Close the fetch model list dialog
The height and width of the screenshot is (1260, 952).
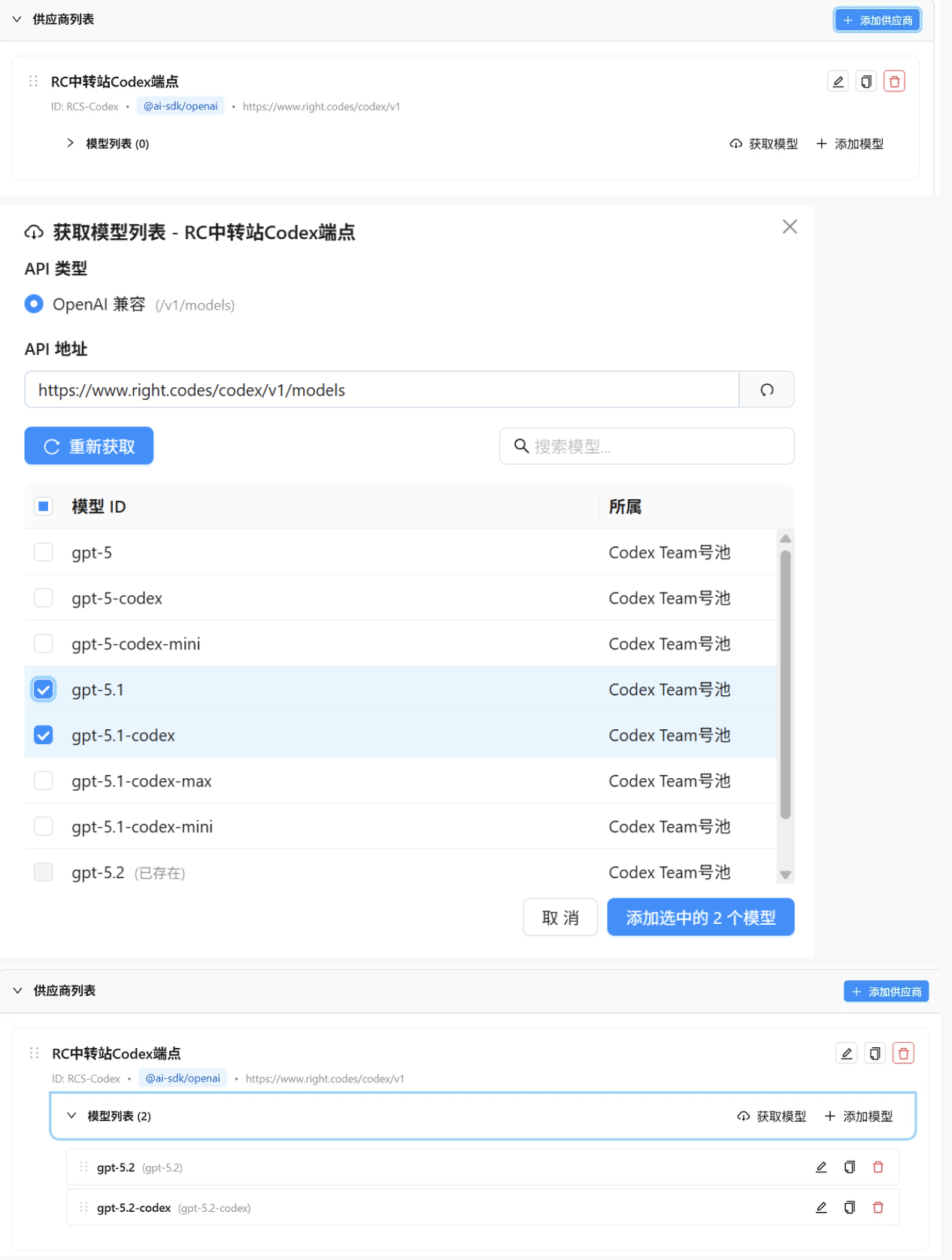[x=789, y=226]
